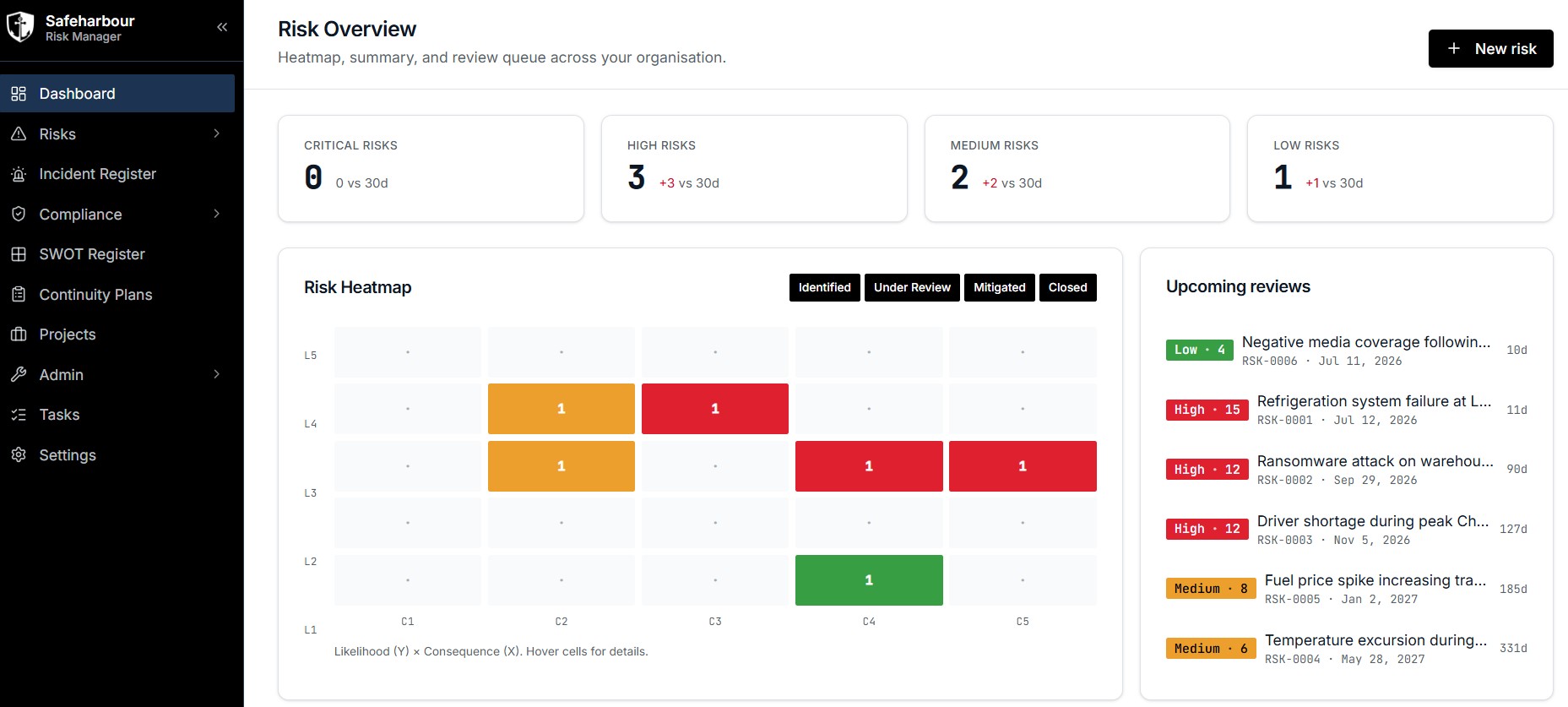Click the Incident Register siren icon
The image size is (1568, 707).
coord(19,174)
